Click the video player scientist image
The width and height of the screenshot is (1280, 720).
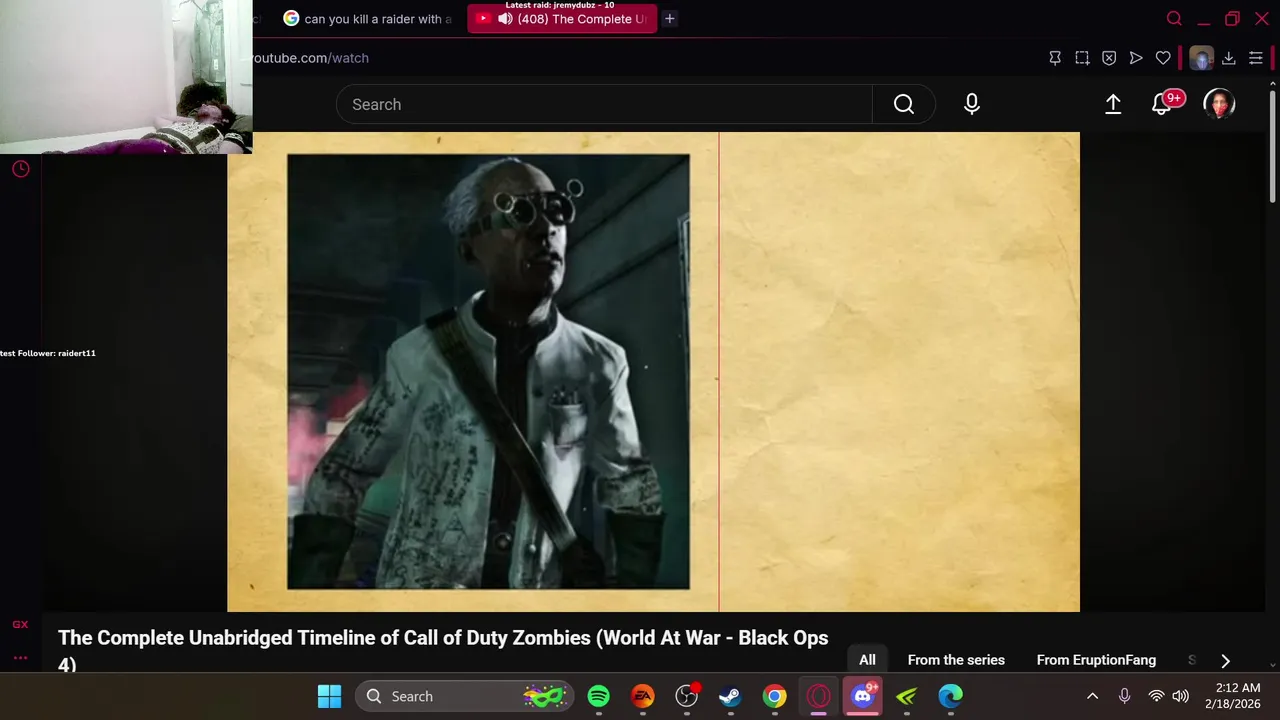pyautogui.click(x=488, y=371)
